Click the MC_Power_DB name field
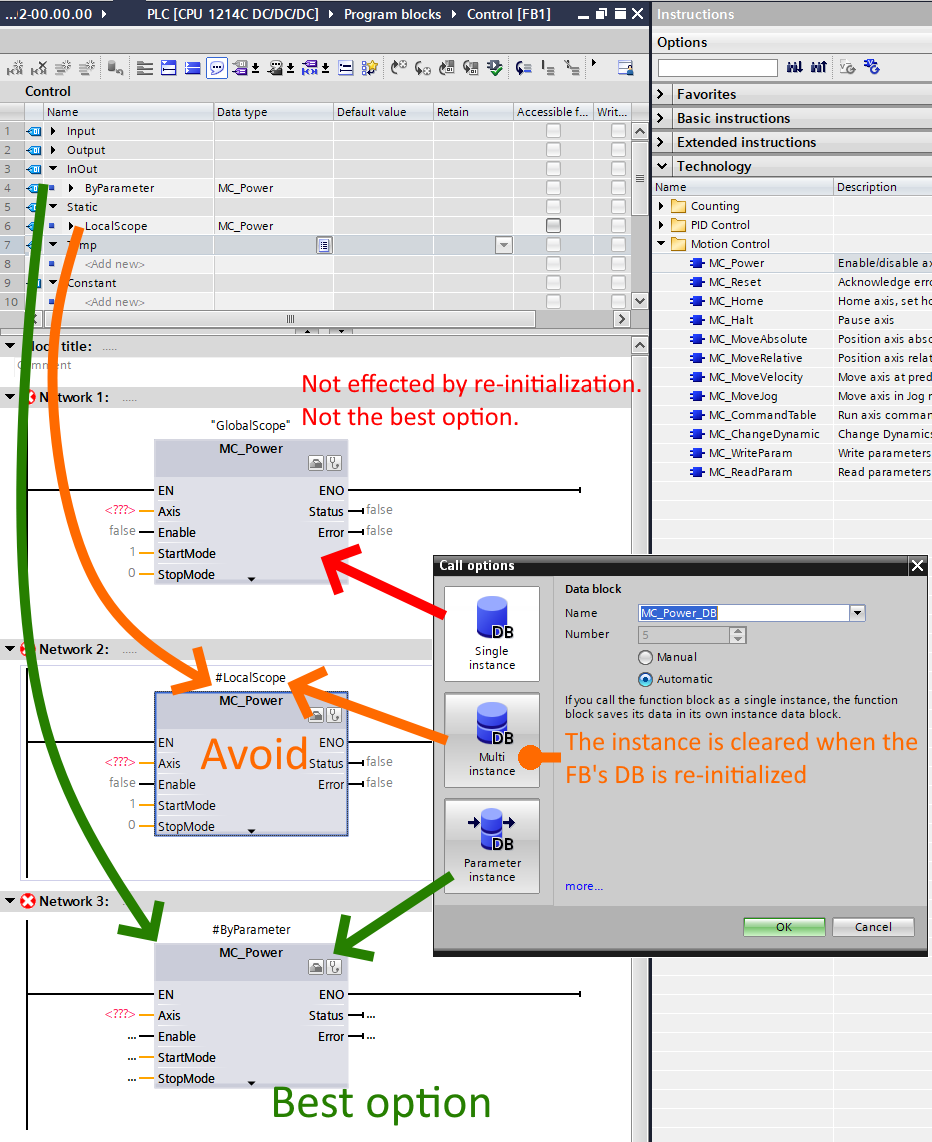Viewport: 932px width, 1142px height. pyautogui.click(x=744, y=613)
